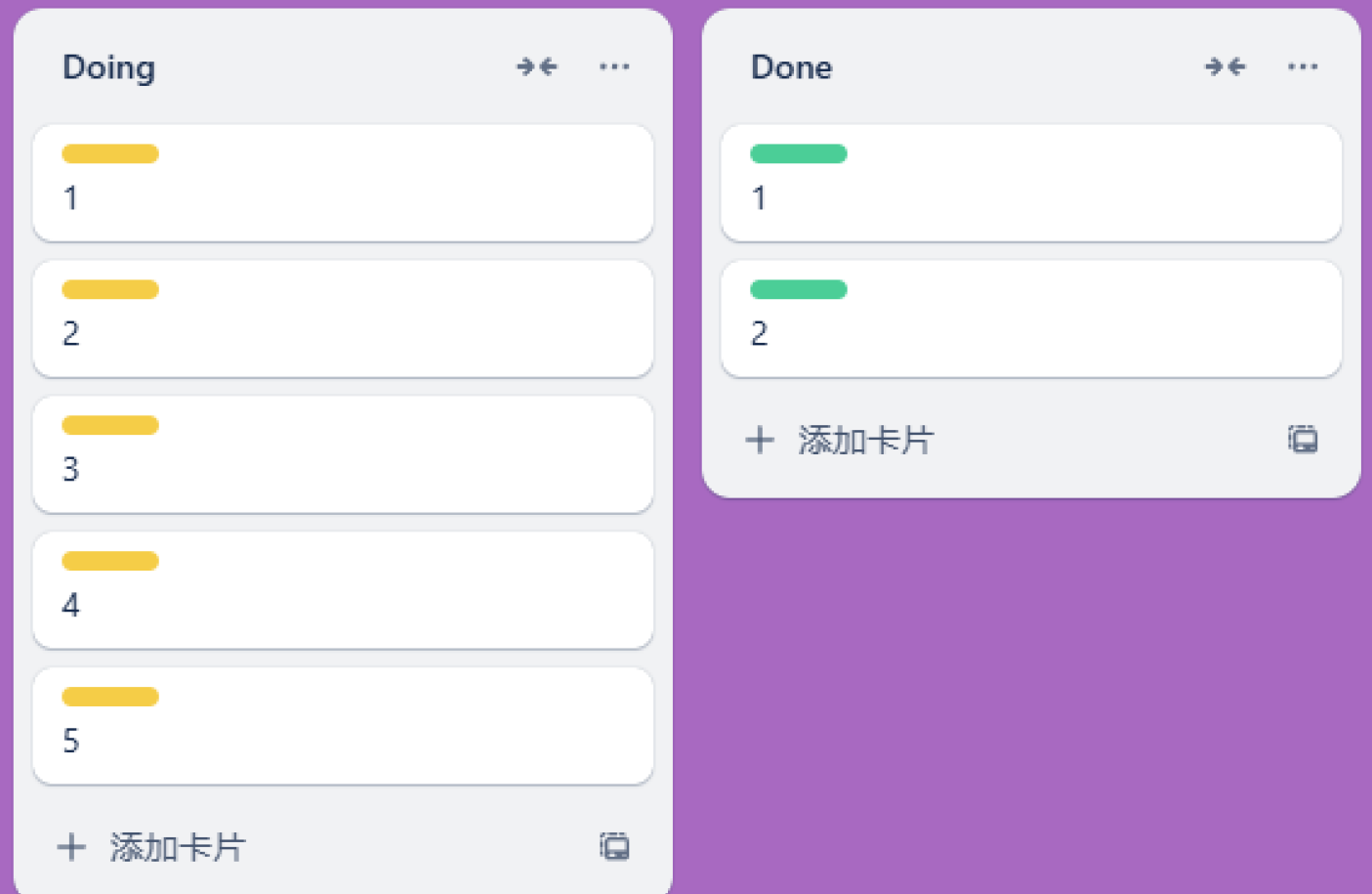1372x894 pixels.
Task: Open card 1 in Done list
Action: [1030, 197]
